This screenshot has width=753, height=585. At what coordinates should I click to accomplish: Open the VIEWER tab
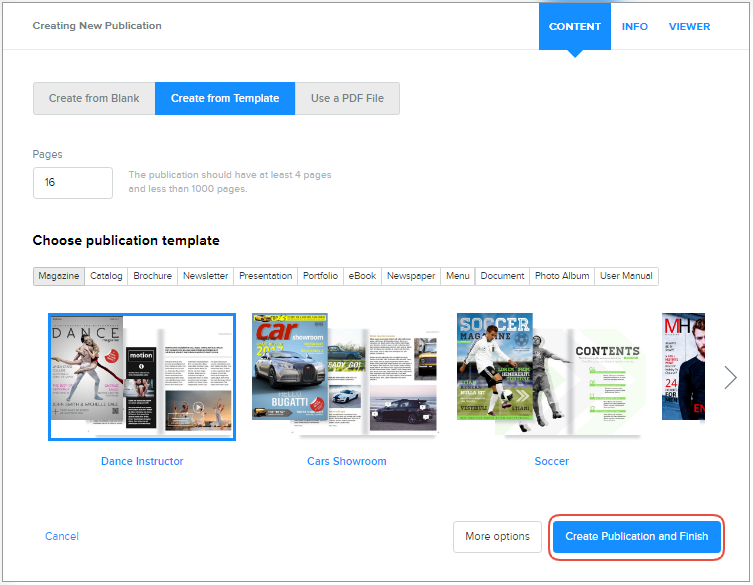point(689,26)
